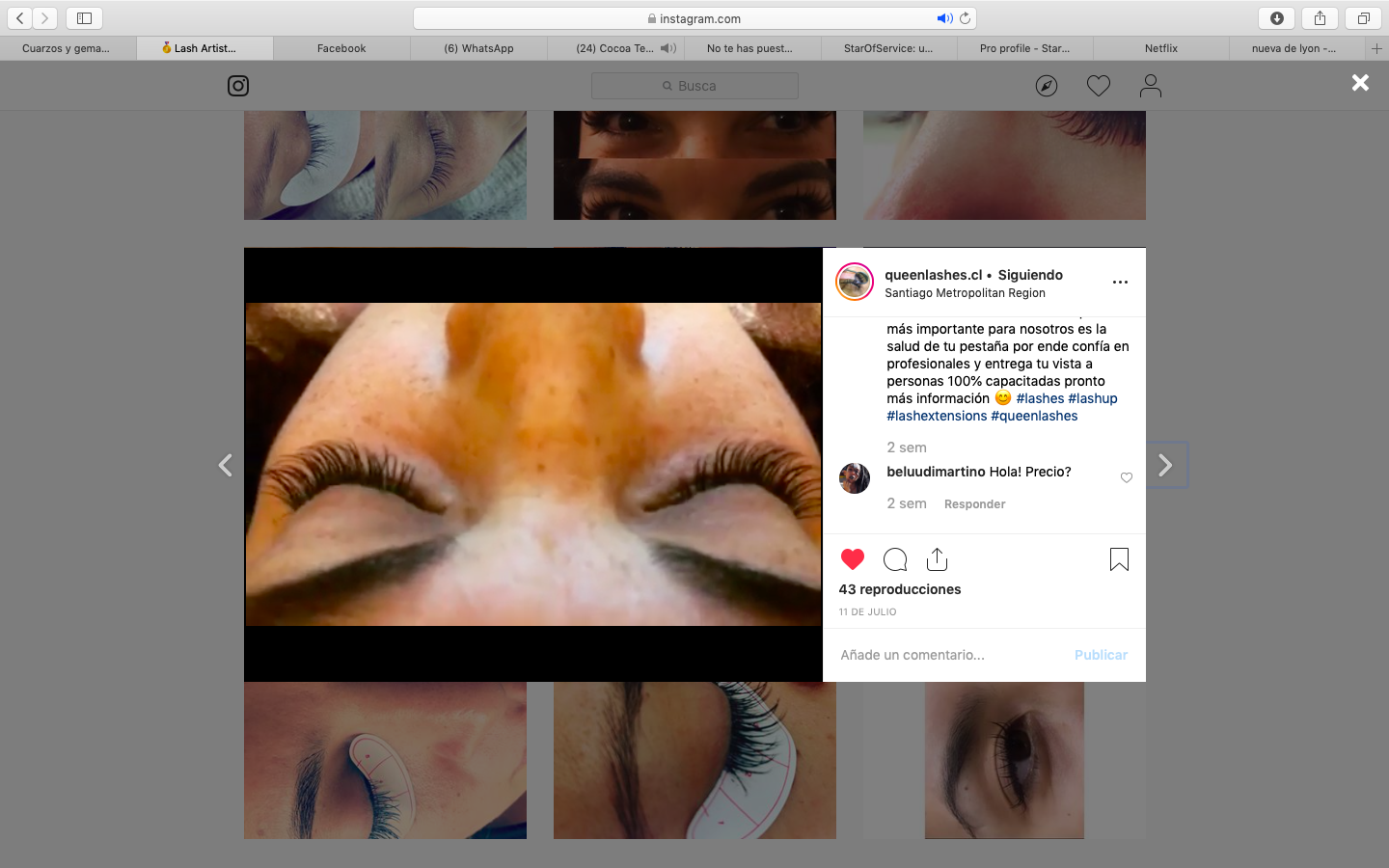The height and width of the screenshot is (868, 1389).
Task: Share the post using share icon
Action: pos(938,559)
